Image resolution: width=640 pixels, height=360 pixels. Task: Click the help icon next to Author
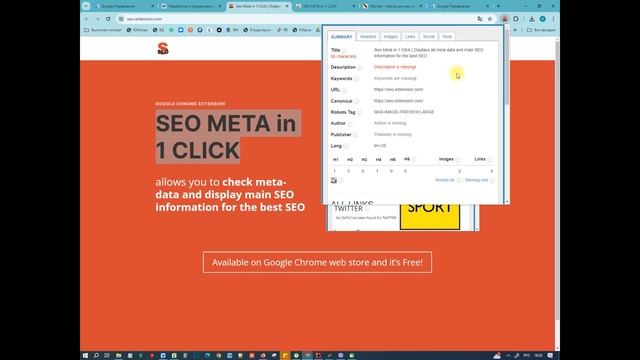point(349,123)
